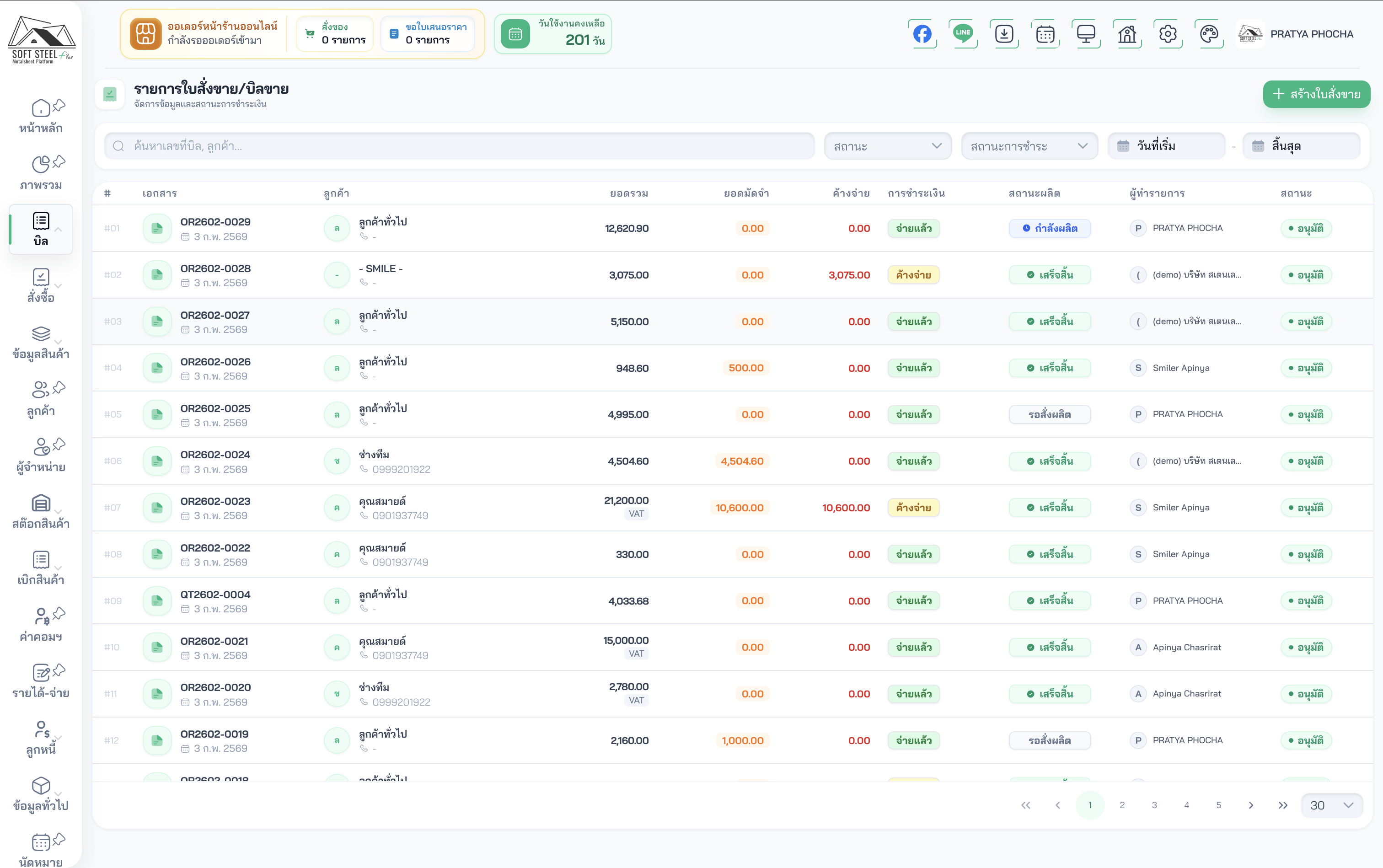Click the ค้างจ่าย badge on OR2602-0028
This screenshot has width=1383, height=868.
[913, 275]
